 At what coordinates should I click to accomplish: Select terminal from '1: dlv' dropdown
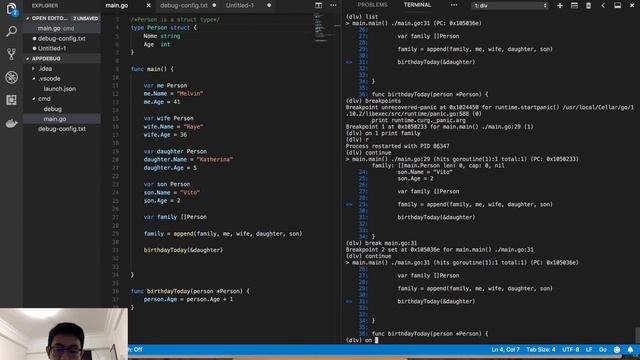point(510,6)
